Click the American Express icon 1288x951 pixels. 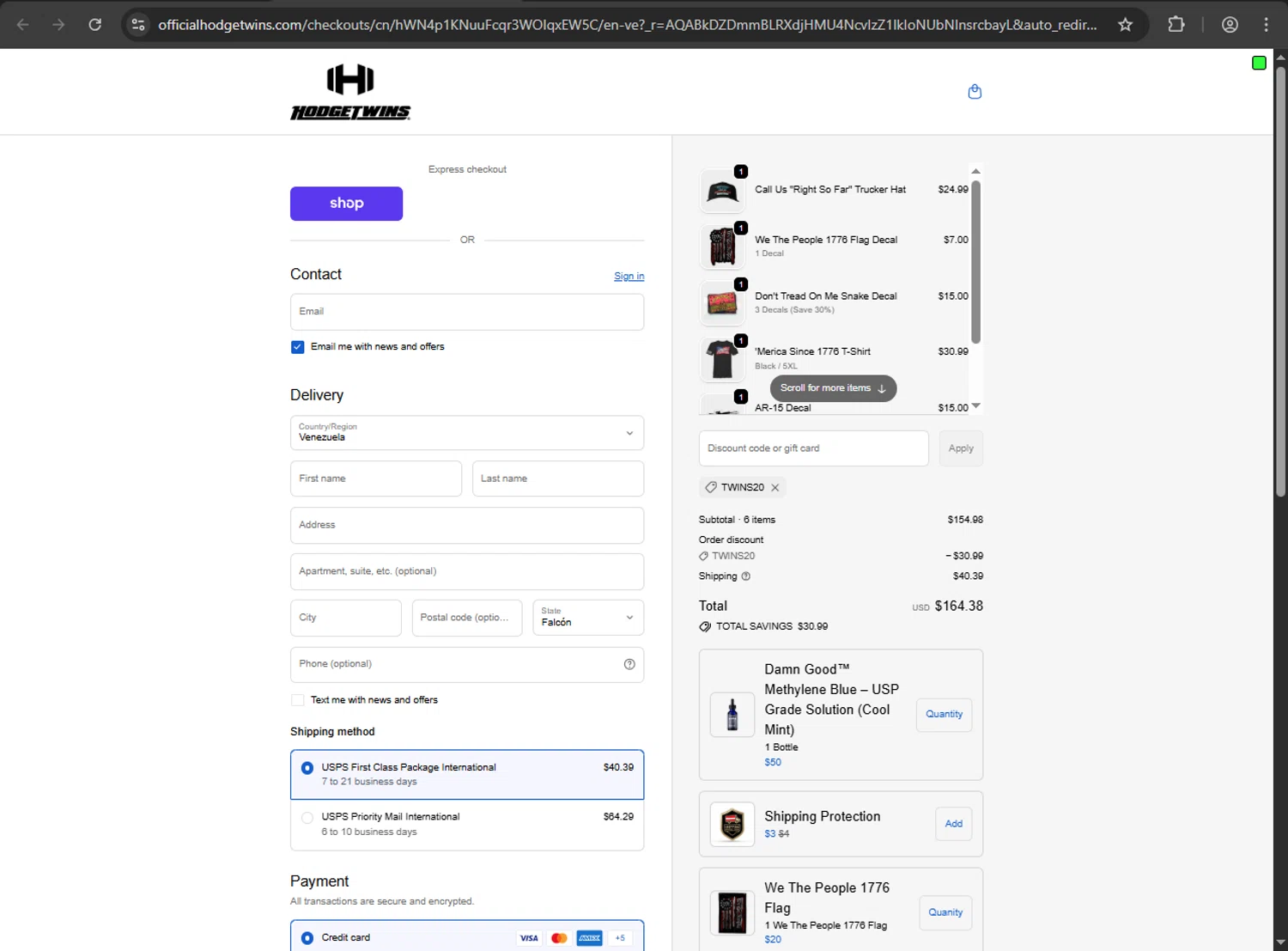[589, 938]
